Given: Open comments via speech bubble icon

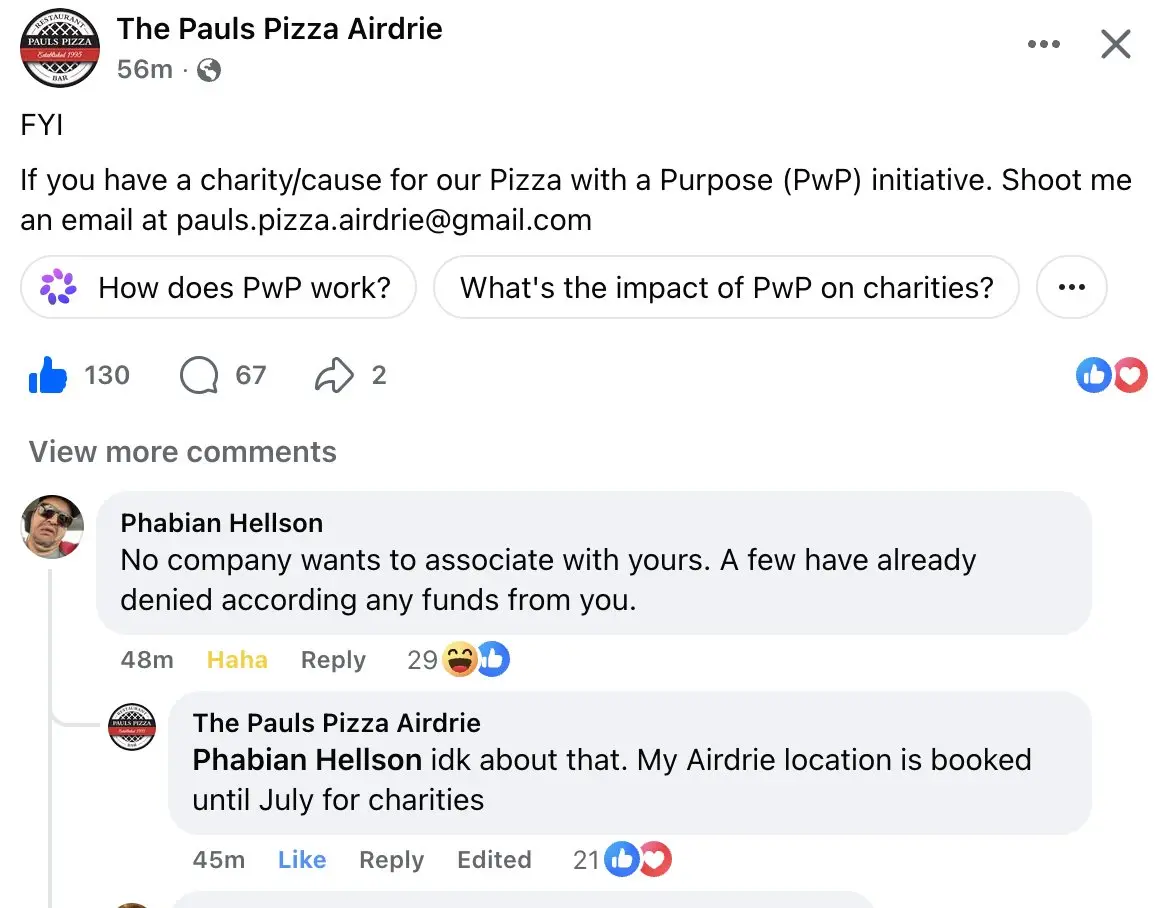Looking at the screenshot, I should 199,376.
